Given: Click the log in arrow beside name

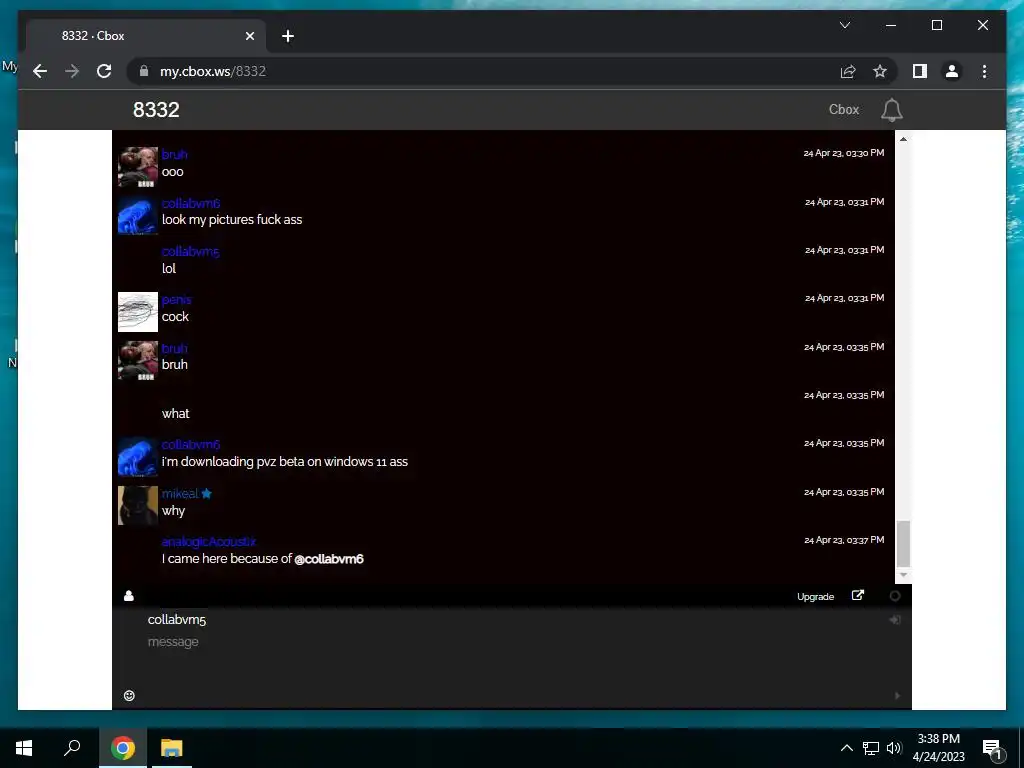Looking at the screenshot, I should pos(895,619).
